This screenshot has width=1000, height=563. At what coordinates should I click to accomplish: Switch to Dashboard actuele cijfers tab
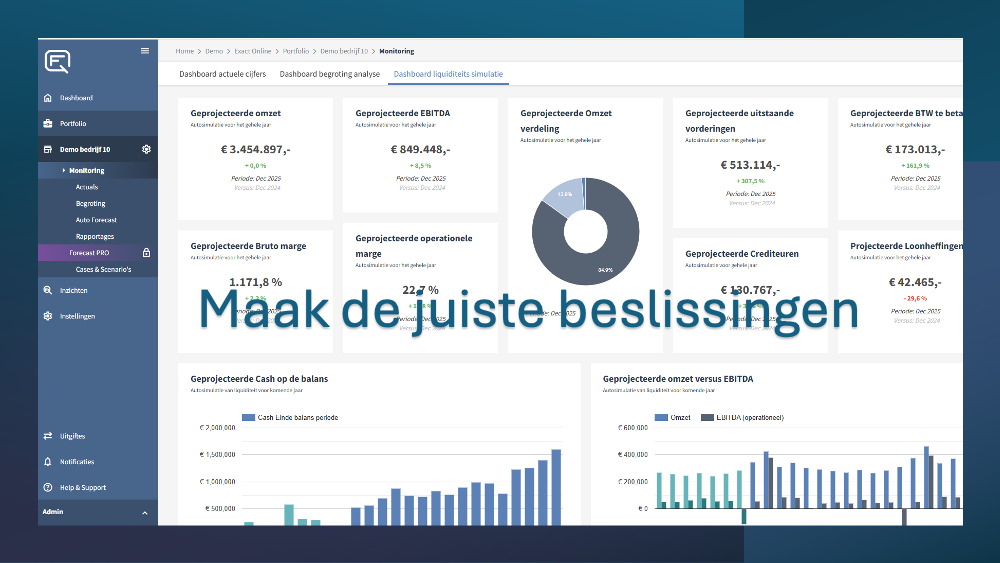(x=222, y=74)
